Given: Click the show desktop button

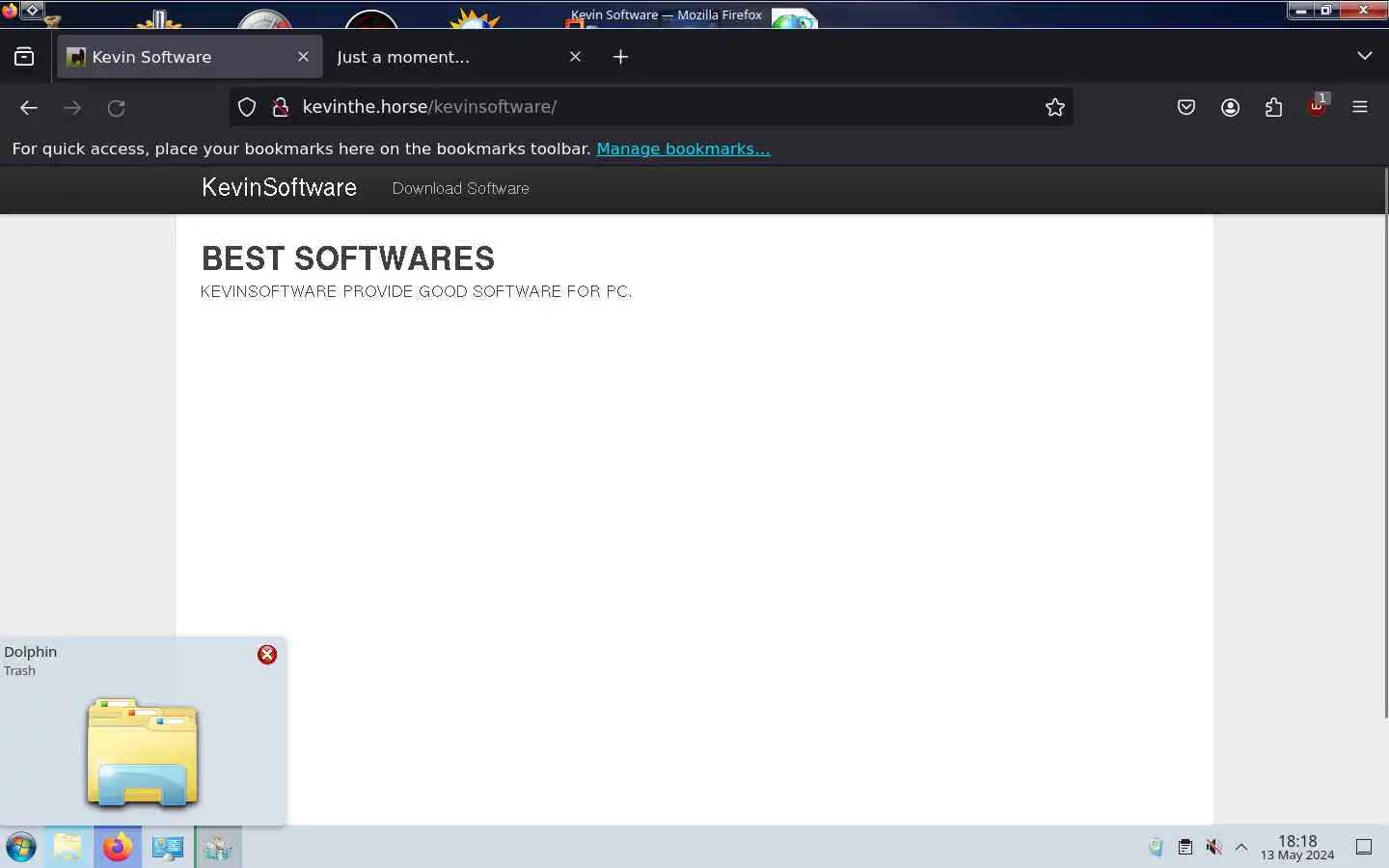Looking at the screenshot, I should click(x=1364, y=847).
